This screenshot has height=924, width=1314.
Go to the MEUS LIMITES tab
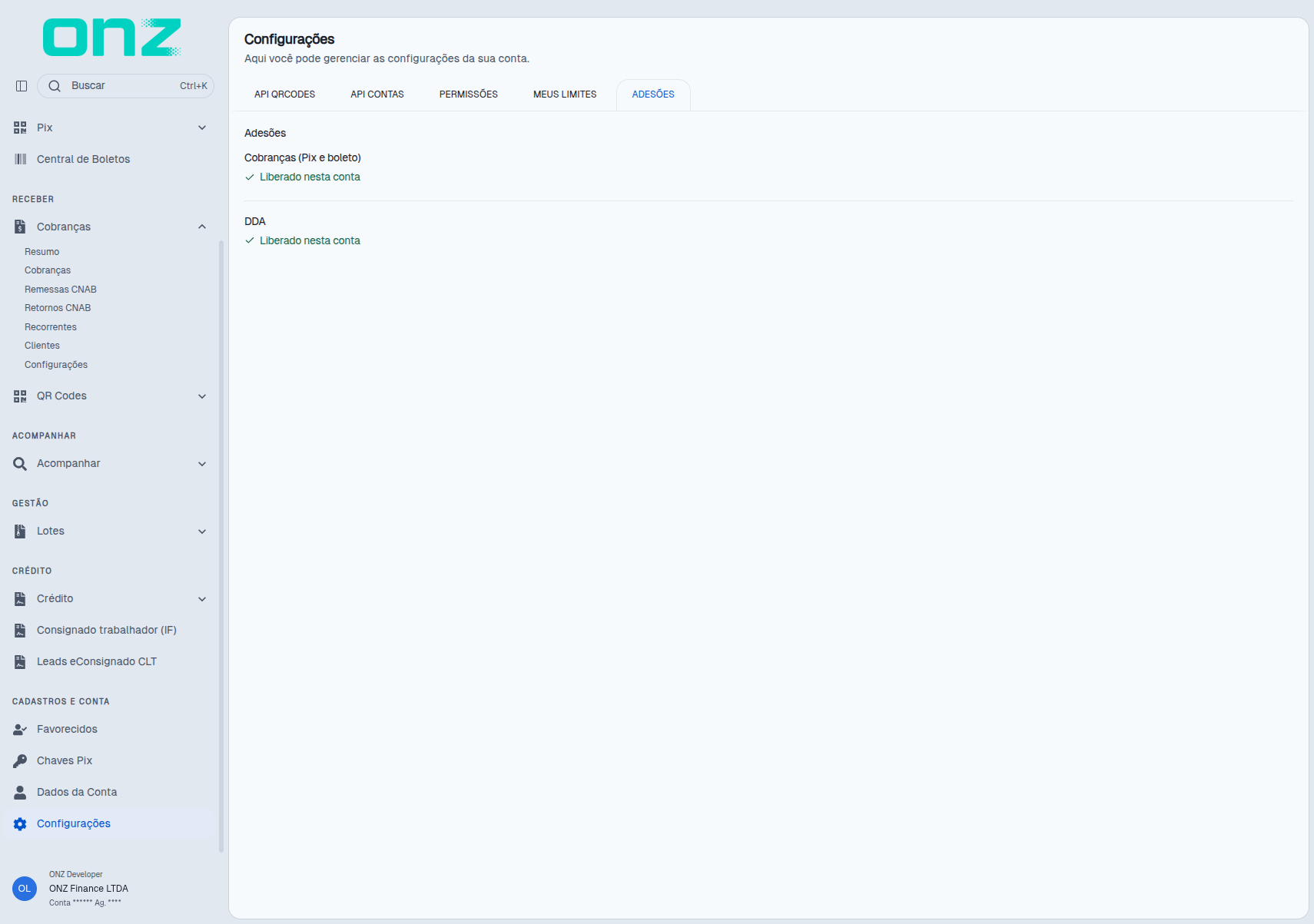pyautogui.click(x=565, y=94)
